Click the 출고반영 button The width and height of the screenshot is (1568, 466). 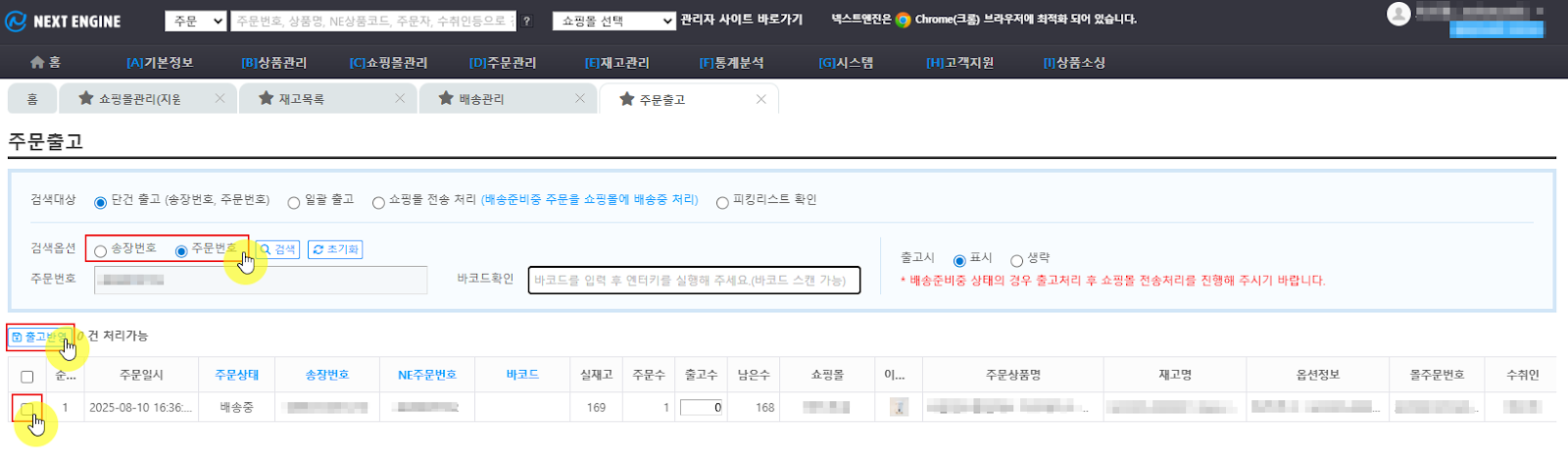[40, 337]
